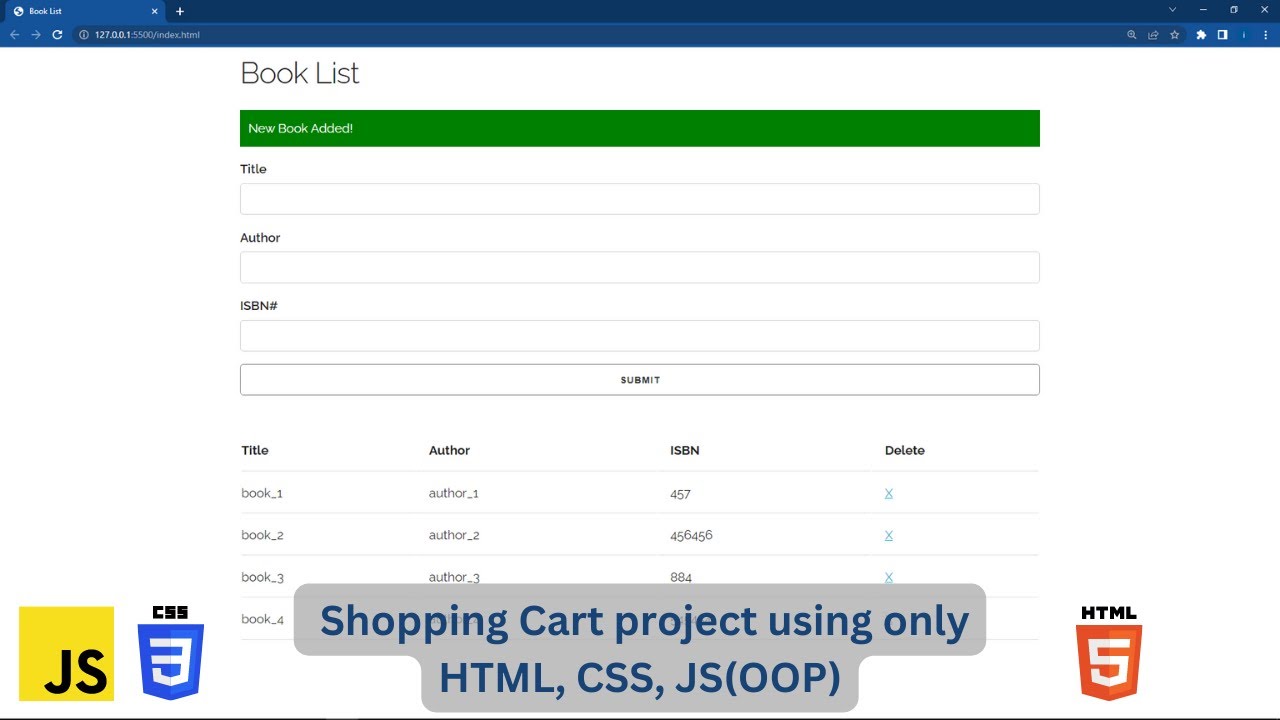Go back to the previous page
This screenshot has height=720, width=1280.
pos(14,34)
